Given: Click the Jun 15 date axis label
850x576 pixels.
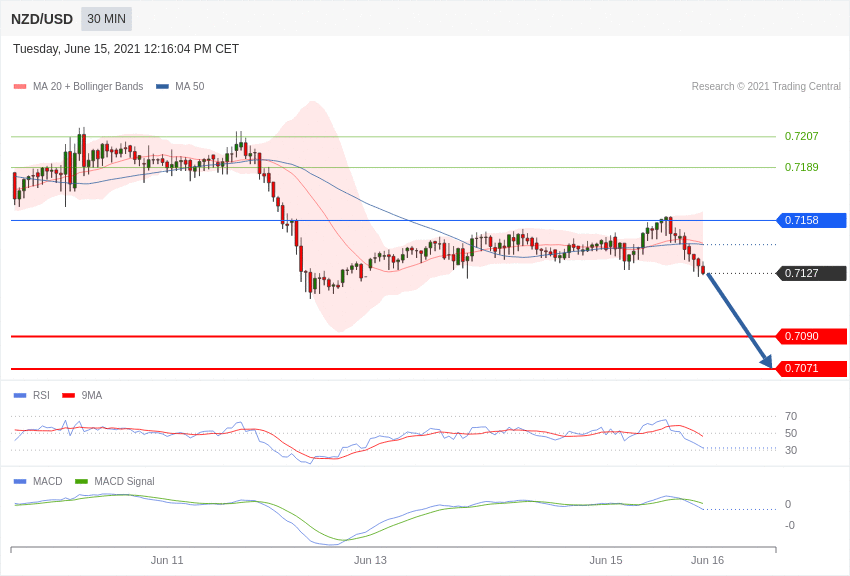Looking at the screenshot, I should point(606,560).
